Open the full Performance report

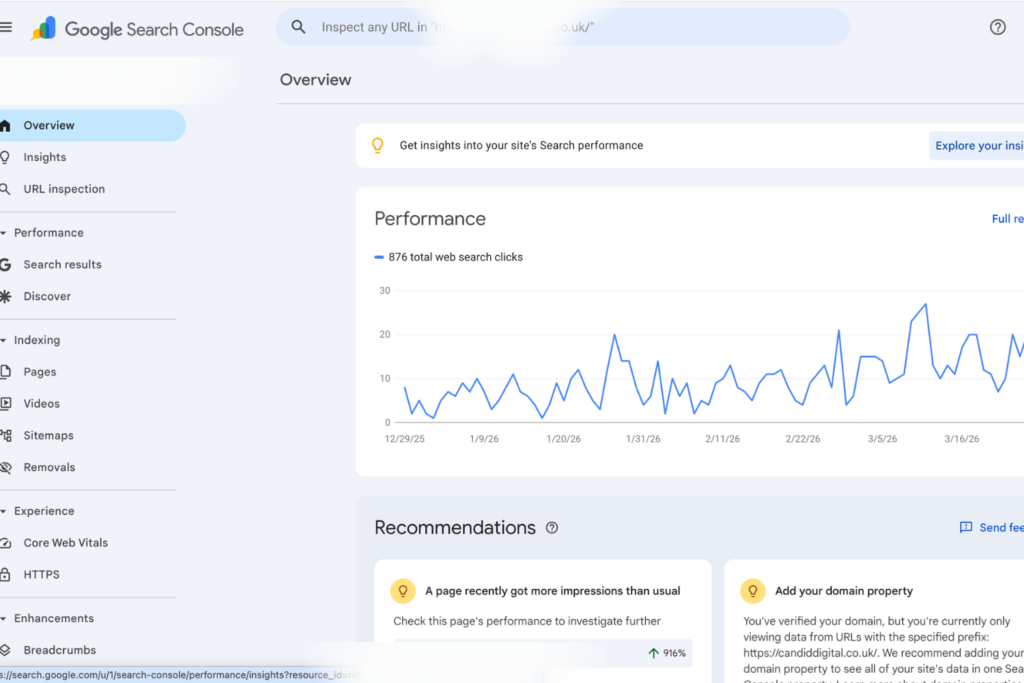[x=1008, y=218]
